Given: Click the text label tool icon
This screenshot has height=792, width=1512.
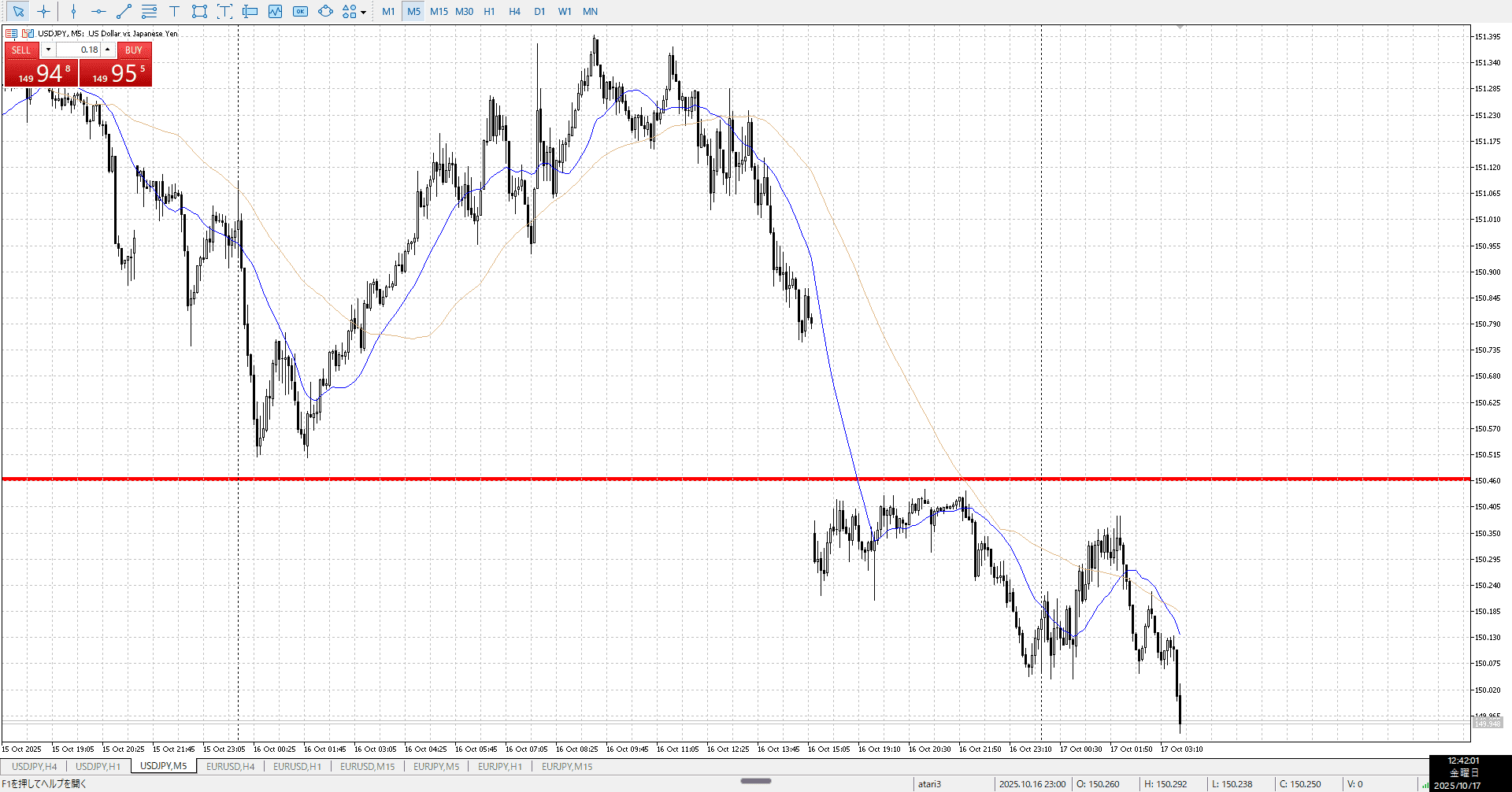Looking at the screenshot, I should click(x=224, y=11).
